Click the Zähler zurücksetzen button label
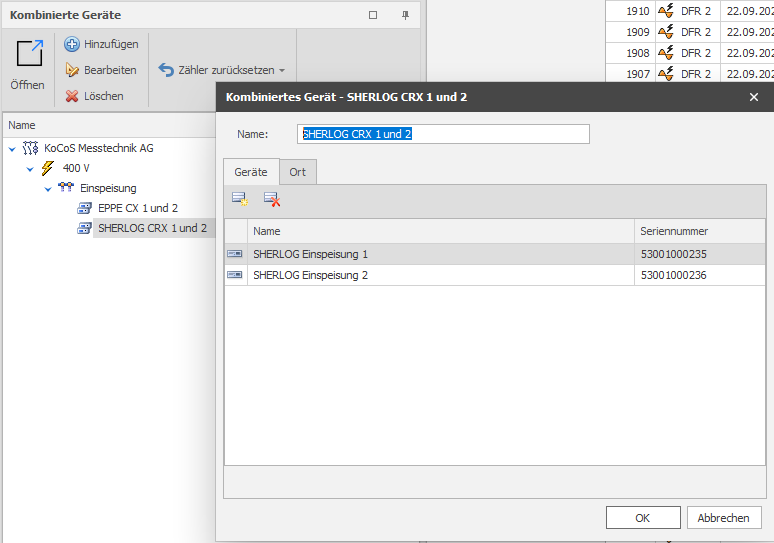The image size is (774, 543). (x=227, y=70)
